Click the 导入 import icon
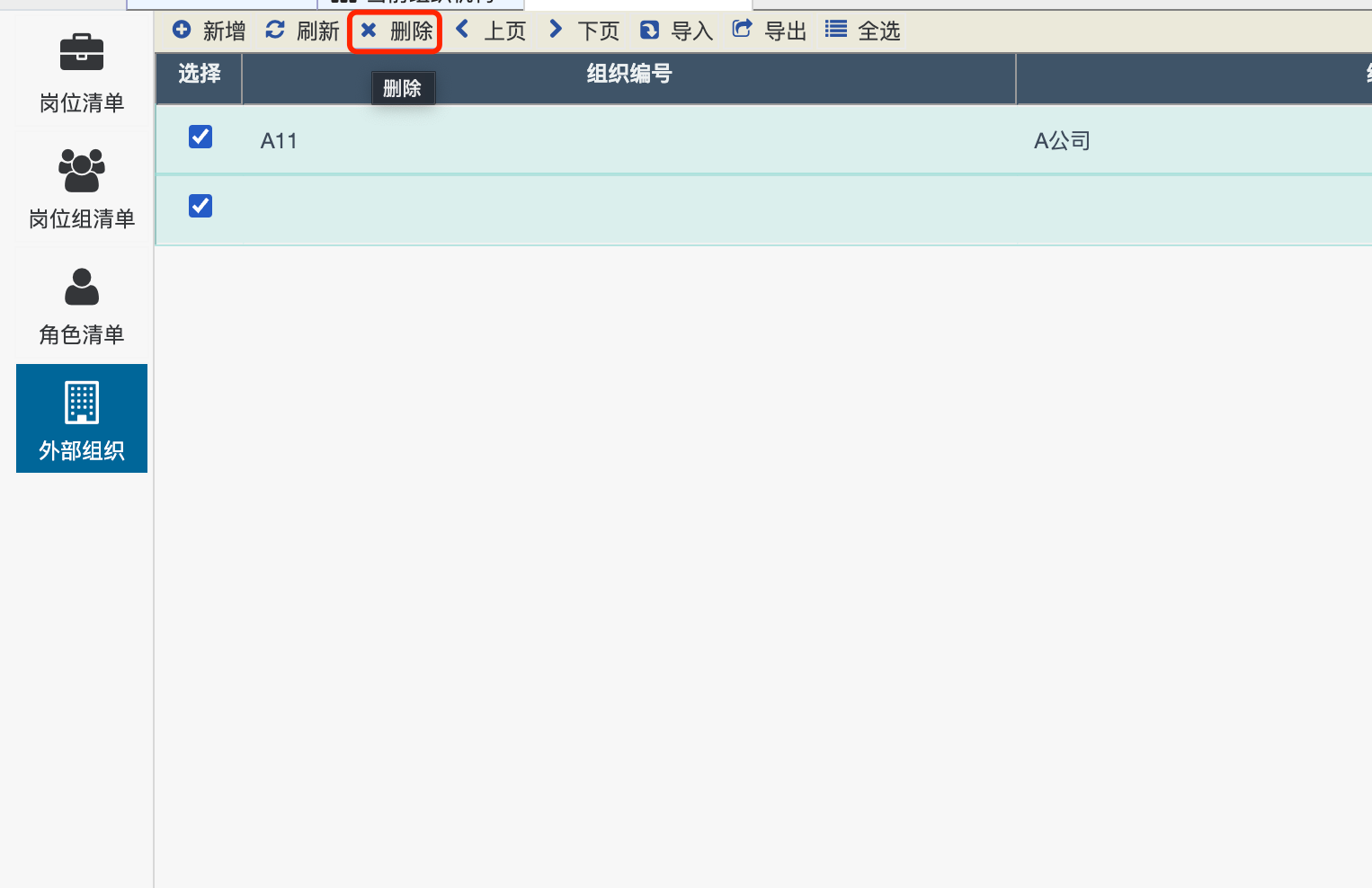 [649, 31]
